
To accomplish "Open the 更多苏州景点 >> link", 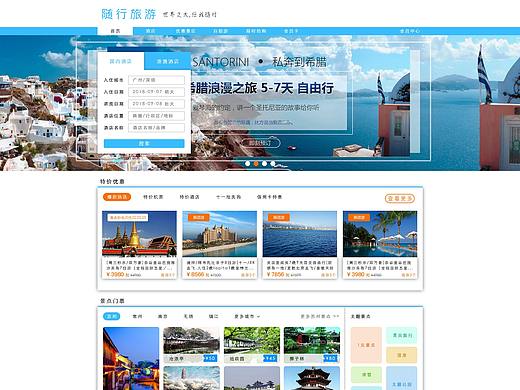I will pos(320,316).
